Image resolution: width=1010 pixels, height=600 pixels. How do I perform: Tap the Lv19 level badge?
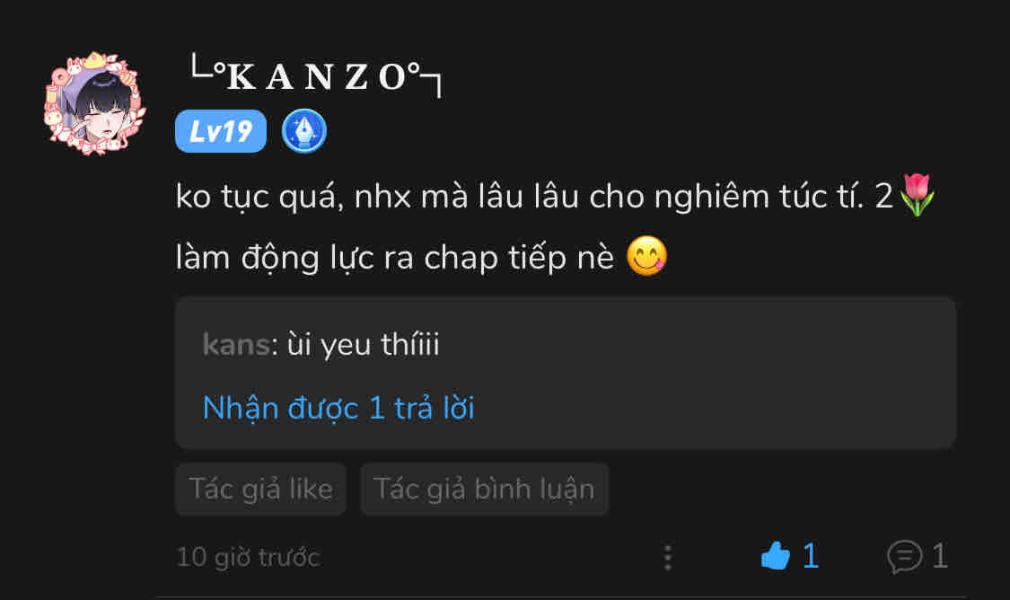(x=220, y=131)
